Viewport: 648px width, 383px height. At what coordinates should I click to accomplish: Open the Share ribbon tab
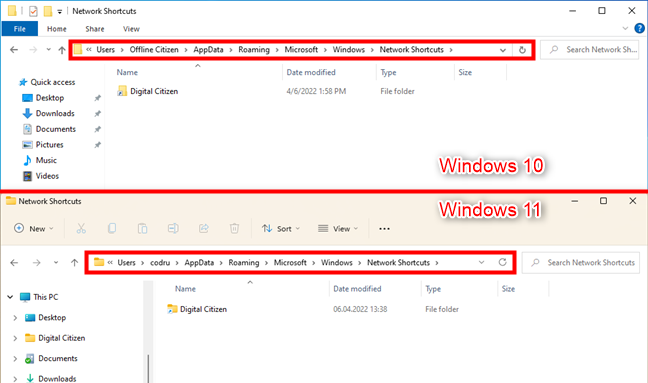point(95,29)
